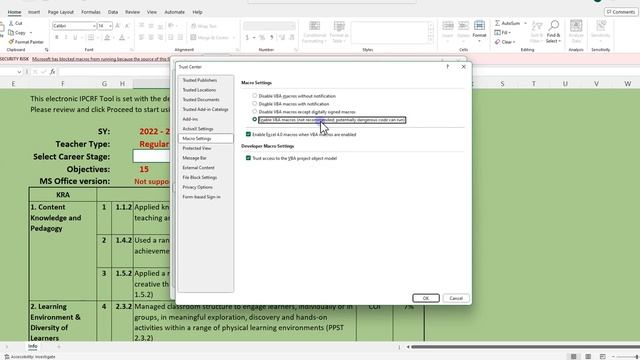Open the Number Format dropdown
The image size is (640, 360).
292,26
